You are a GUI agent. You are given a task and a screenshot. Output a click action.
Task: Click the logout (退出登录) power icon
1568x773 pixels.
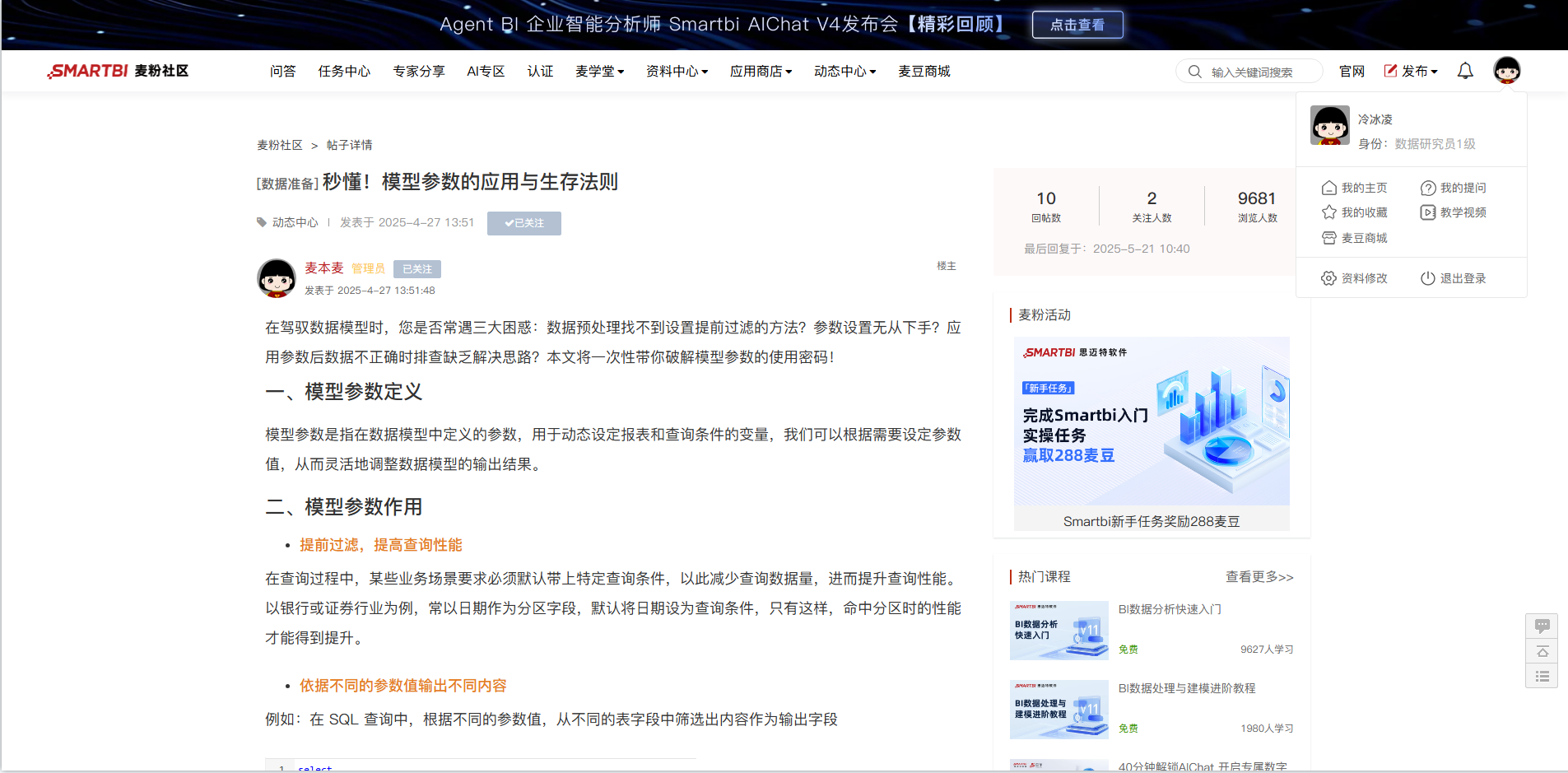click(1428, 278)
